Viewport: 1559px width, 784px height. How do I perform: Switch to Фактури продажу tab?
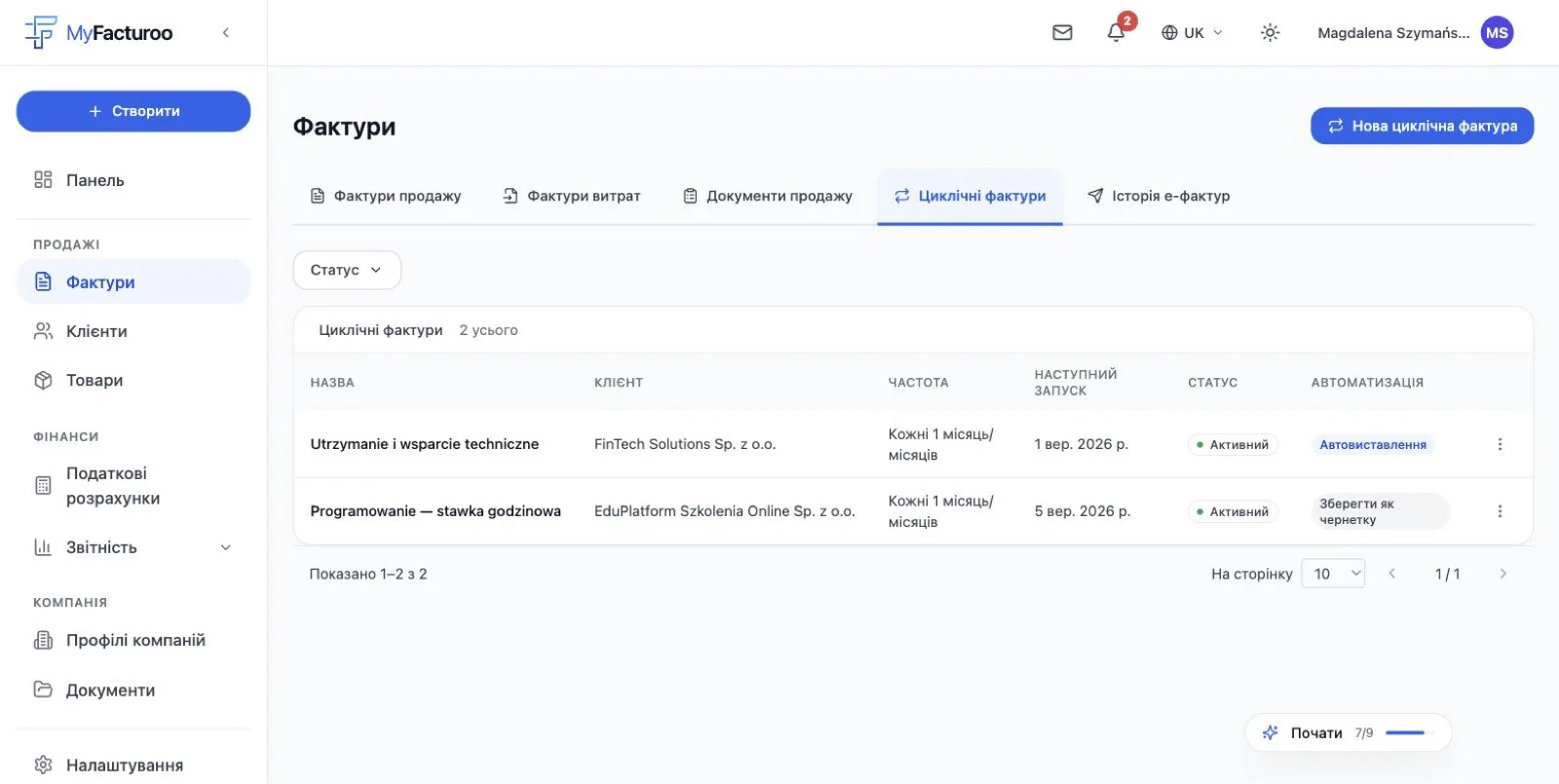point(386,196)
